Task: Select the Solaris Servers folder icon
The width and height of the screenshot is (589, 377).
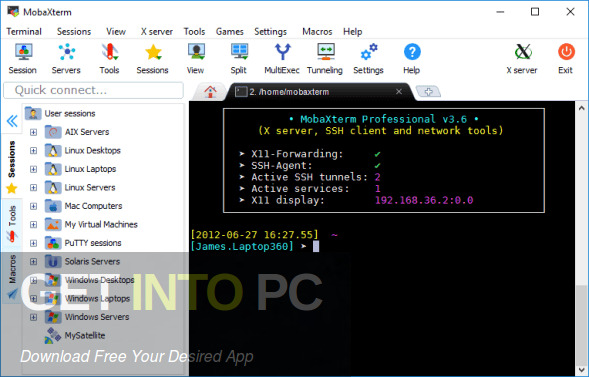Action: [x=53, y=261]
